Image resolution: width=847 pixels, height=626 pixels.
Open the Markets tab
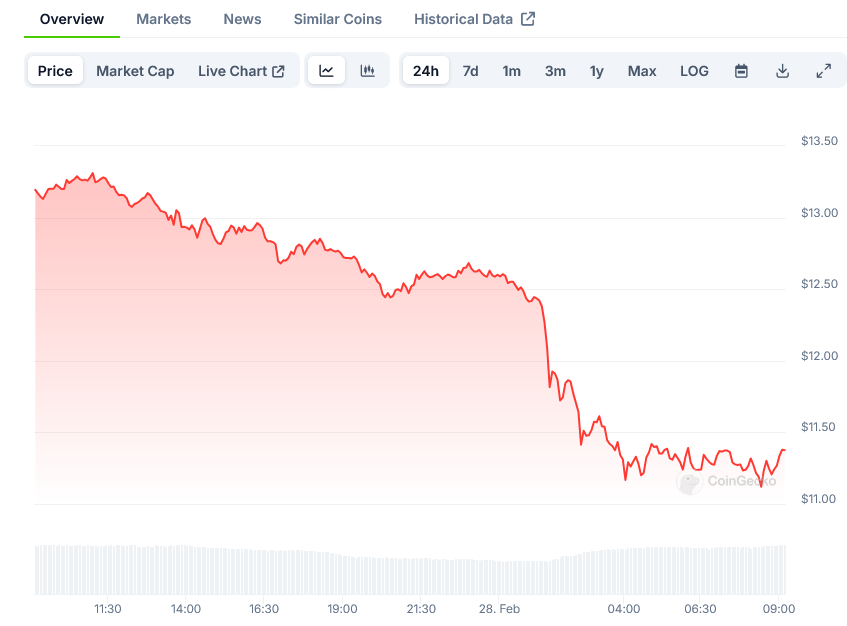164,19
